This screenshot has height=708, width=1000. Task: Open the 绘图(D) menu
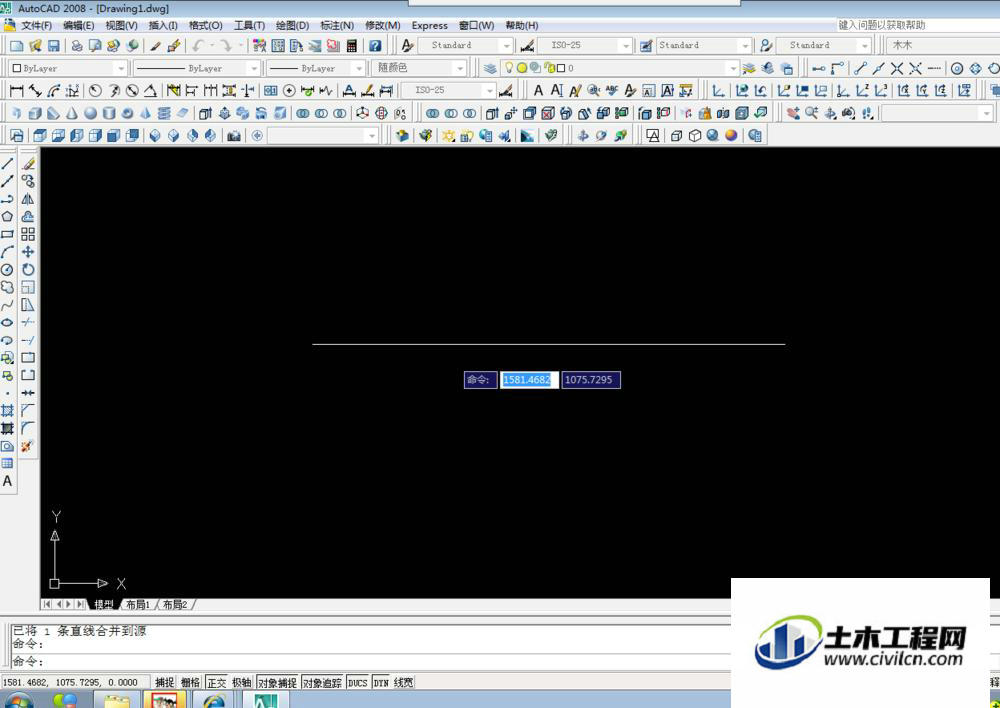[x=292, y=26]
